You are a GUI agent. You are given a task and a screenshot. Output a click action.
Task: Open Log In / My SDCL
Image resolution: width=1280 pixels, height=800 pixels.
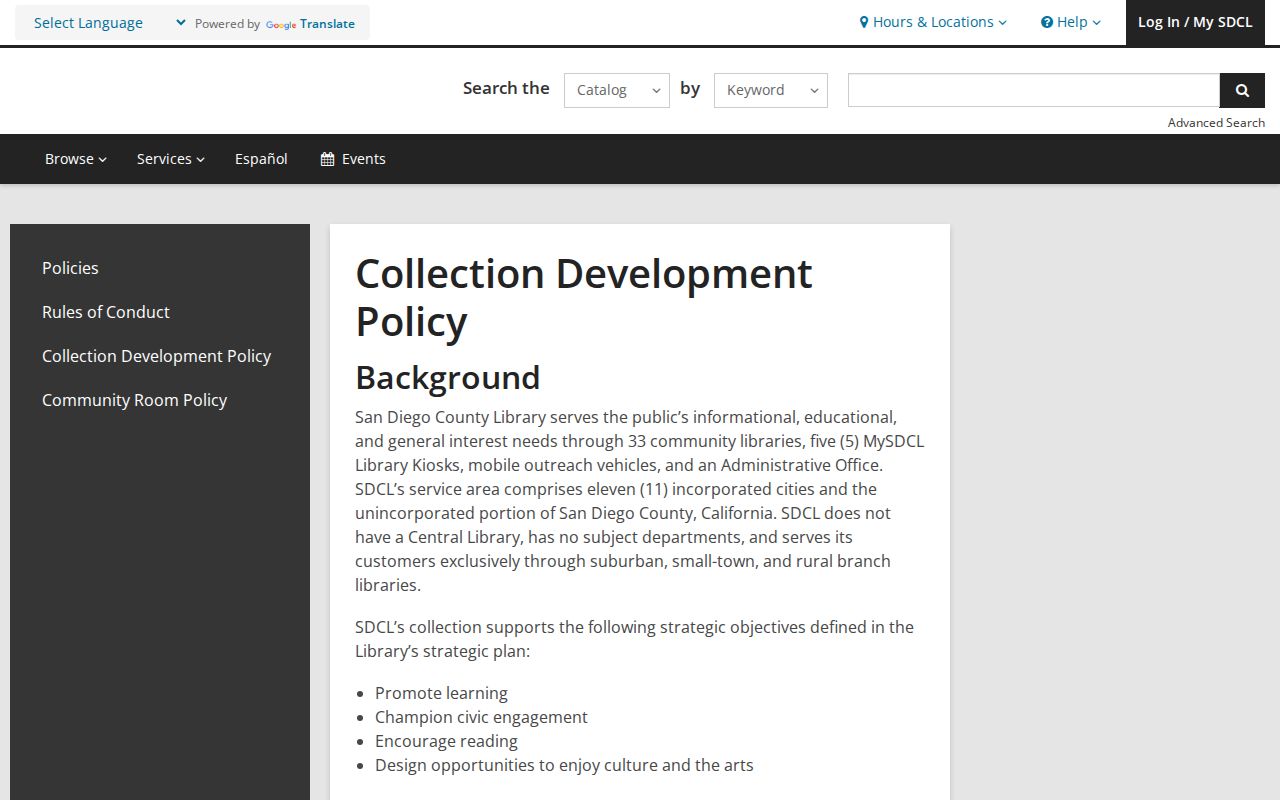click(1195, 22)
